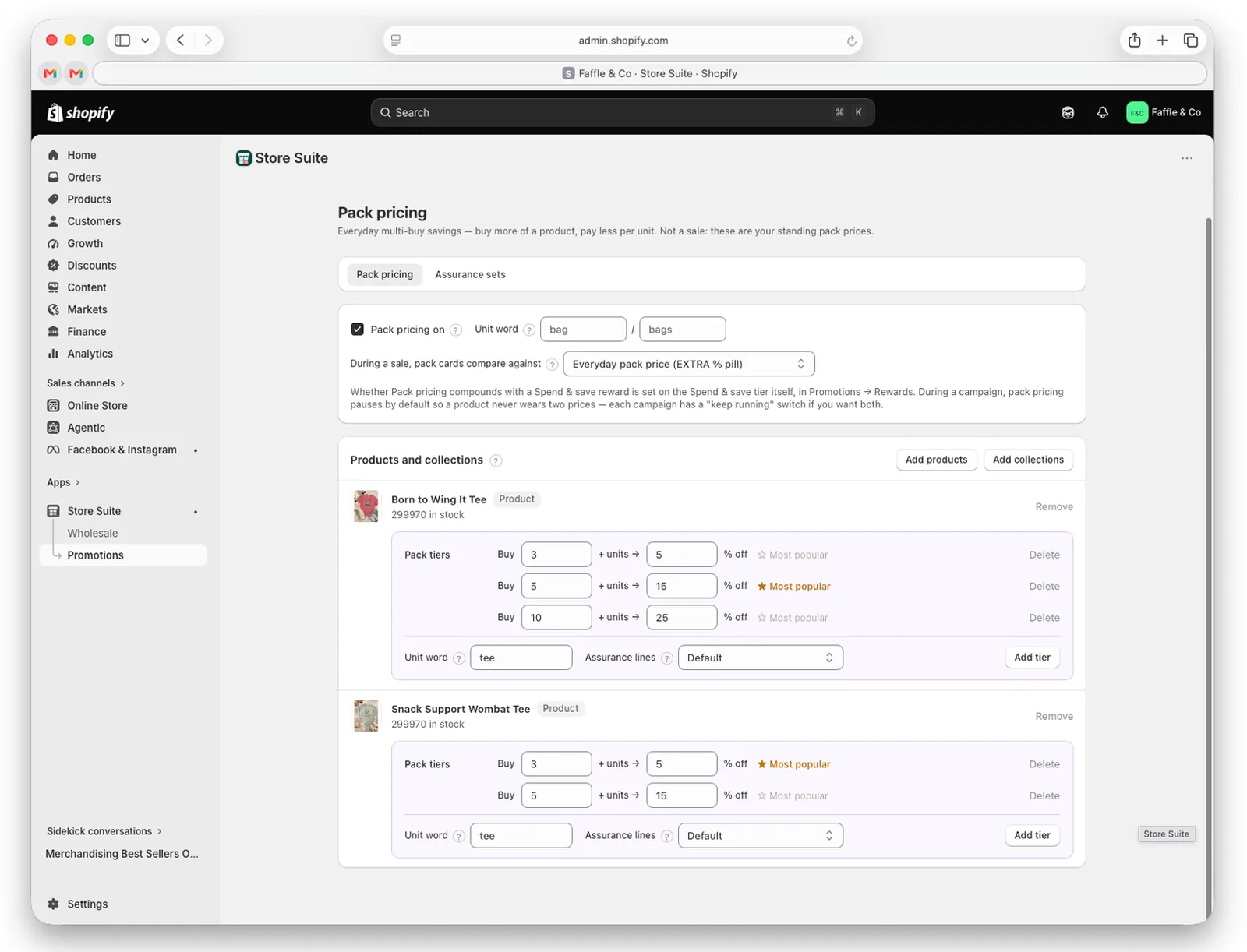The width and height of the screenshot is (1247, 952).
Task: Click the Store Suite page menu ellipsis
Action: coord(1186,158)
